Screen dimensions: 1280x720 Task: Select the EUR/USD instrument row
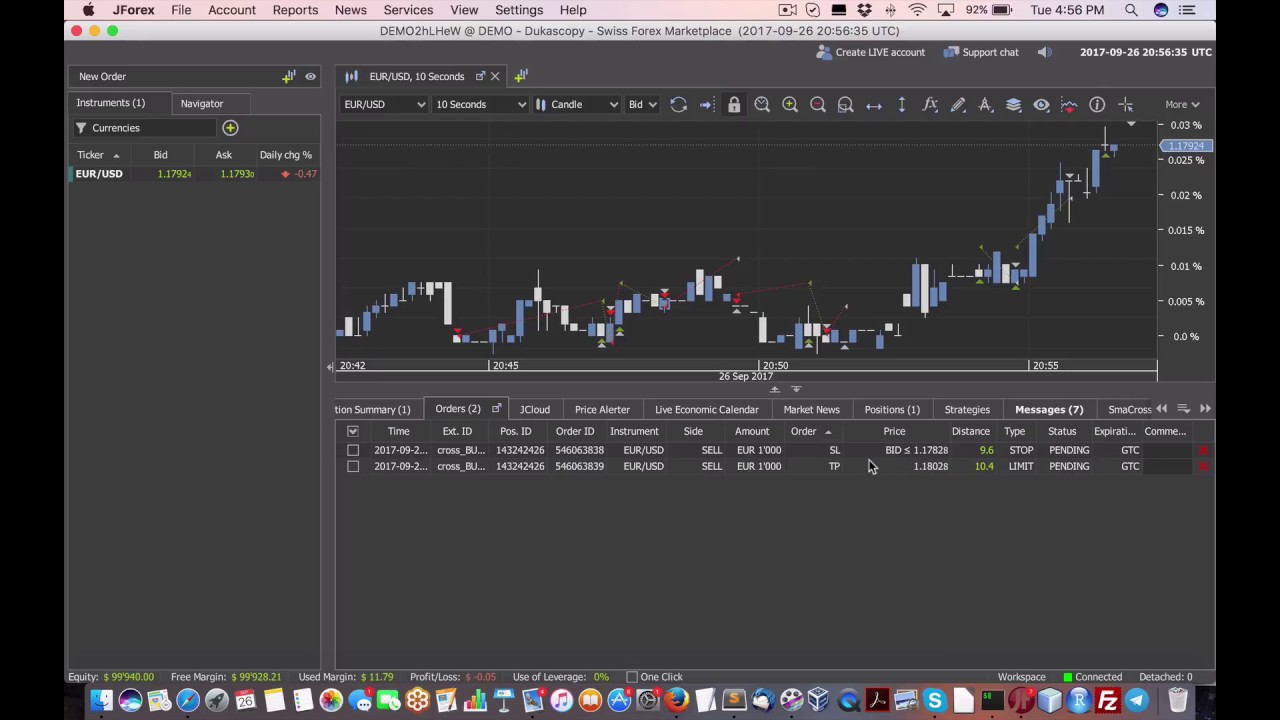(x=195, y=174)
